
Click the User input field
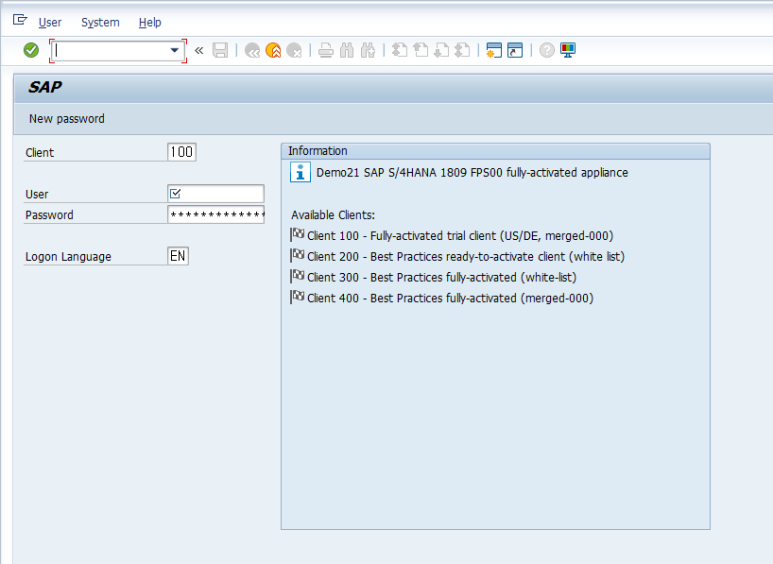coord(216,194)
